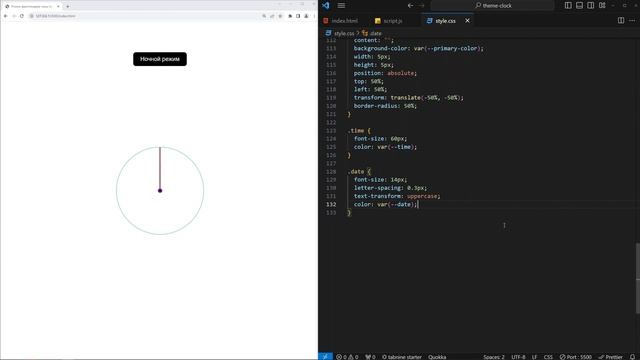Share this page icon in browser

click(272, 16)
